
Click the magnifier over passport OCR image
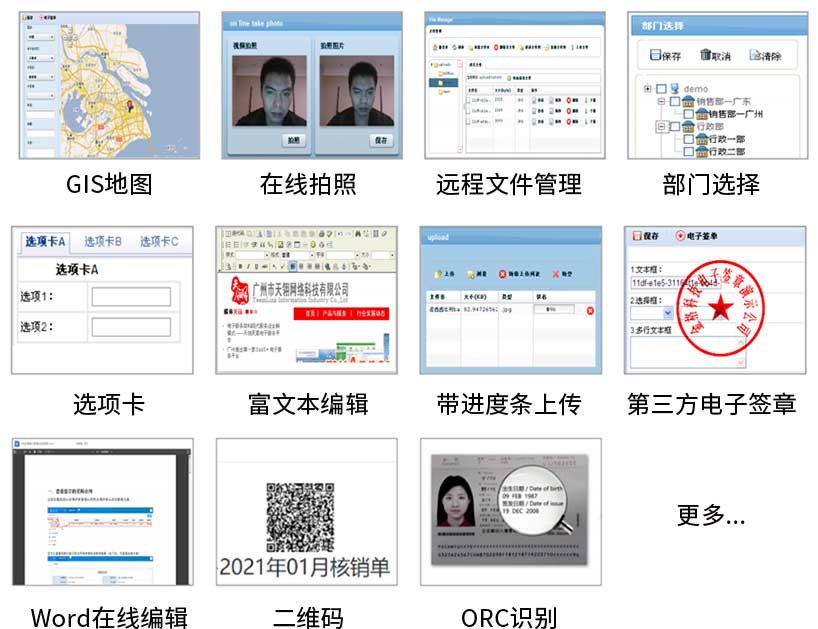click(x=535, y=502)
